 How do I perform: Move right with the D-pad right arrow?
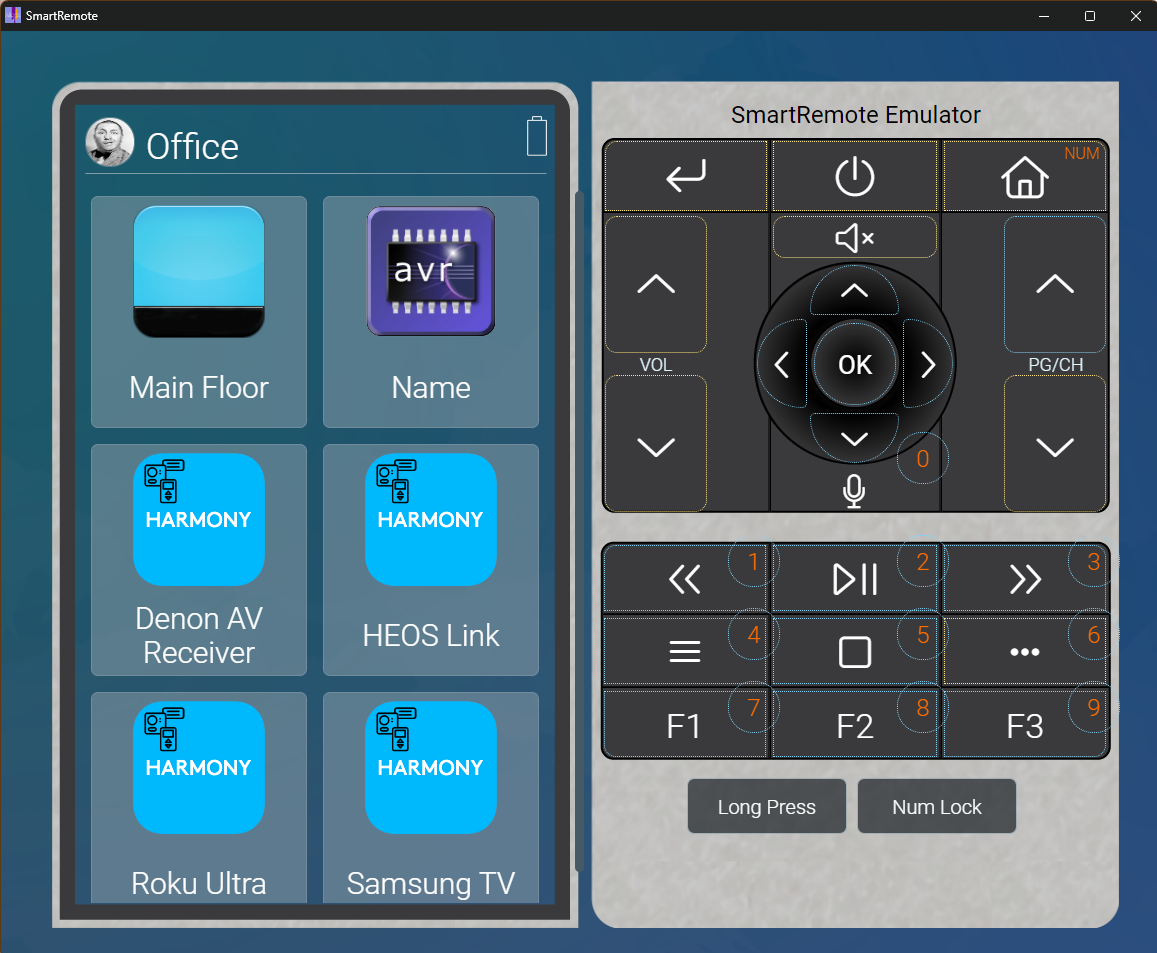tap(928, 364)
